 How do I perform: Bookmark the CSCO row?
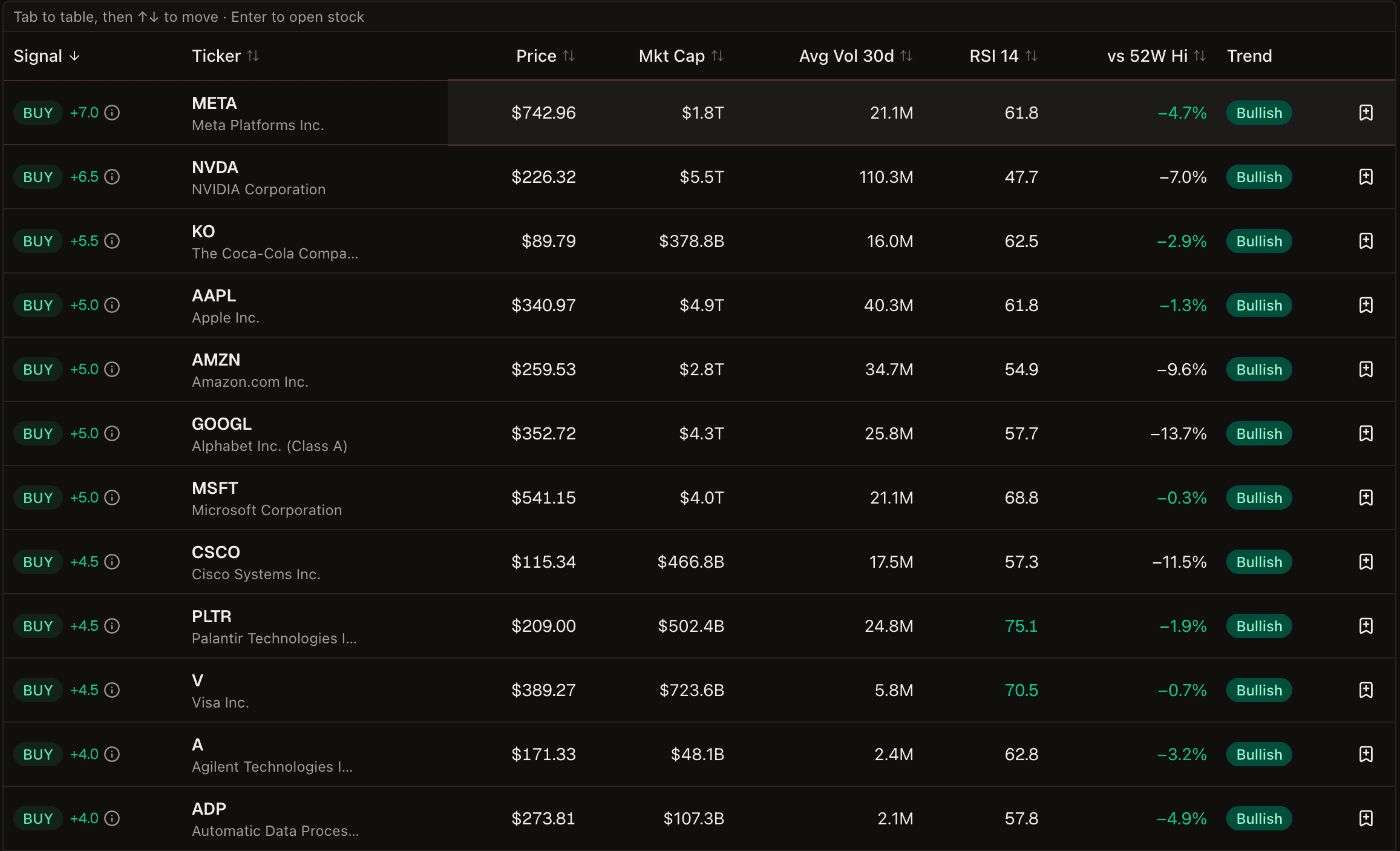coord(1366,562)
